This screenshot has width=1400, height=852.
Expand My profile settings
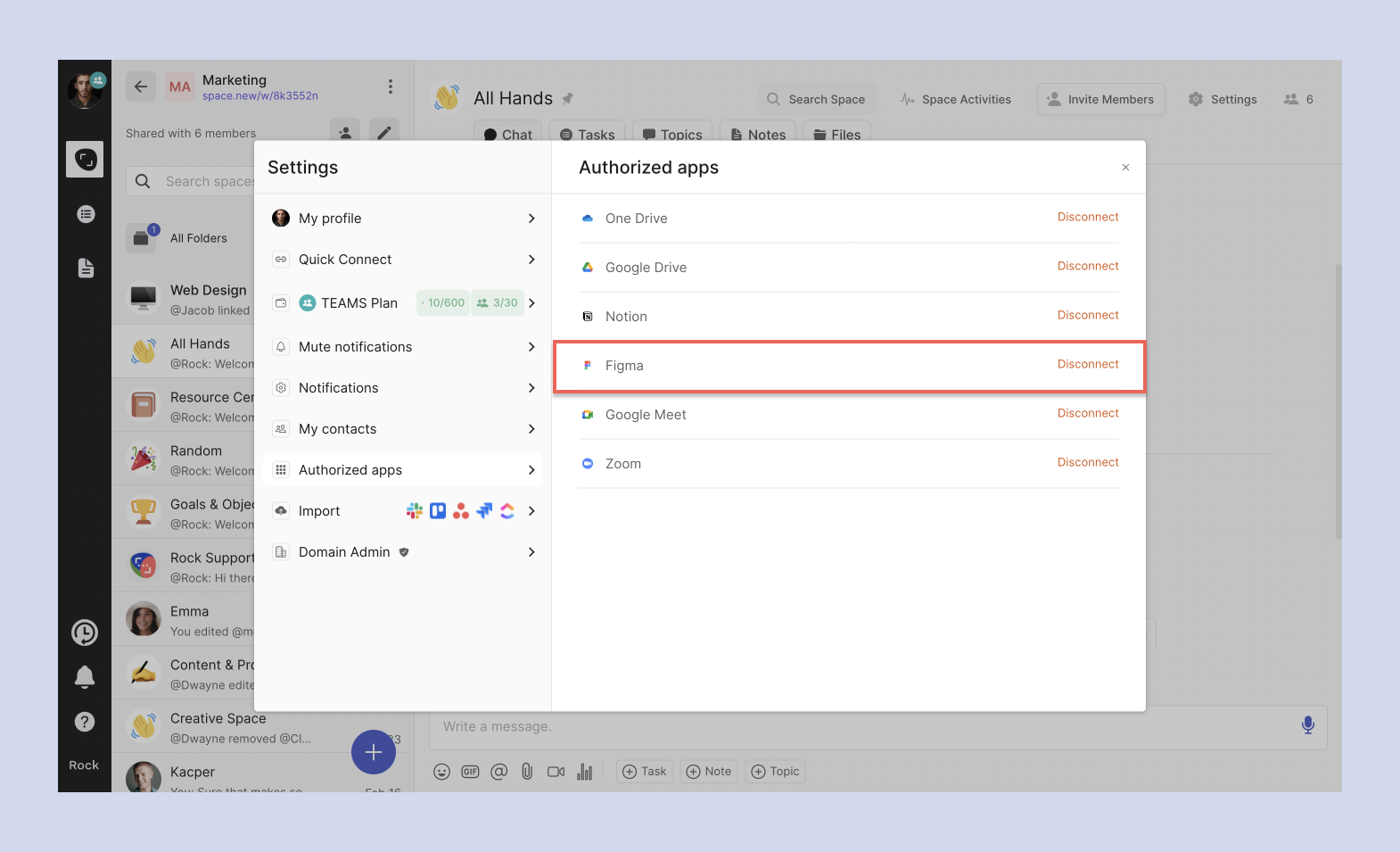pos(404,219)
